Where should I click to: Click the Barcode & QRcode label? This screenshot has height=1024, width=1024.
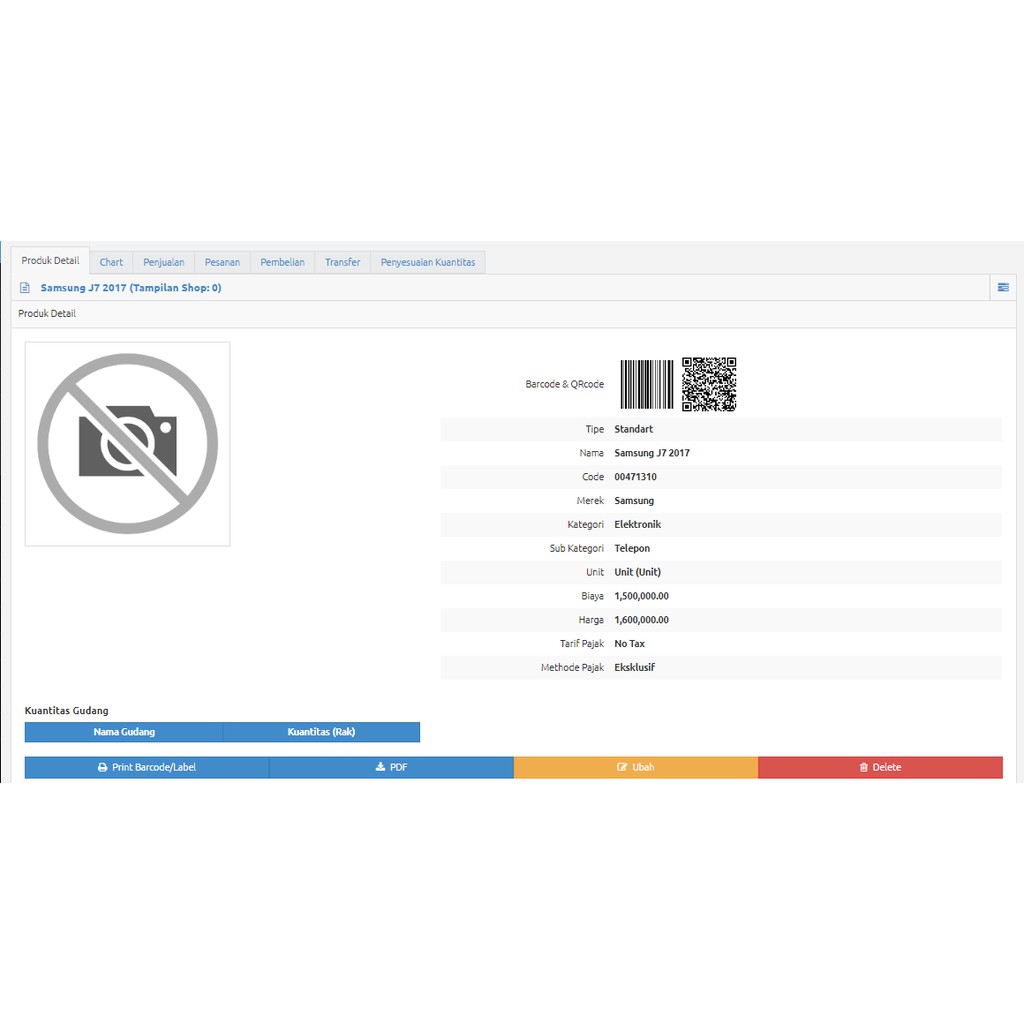(x=564, y=384)
